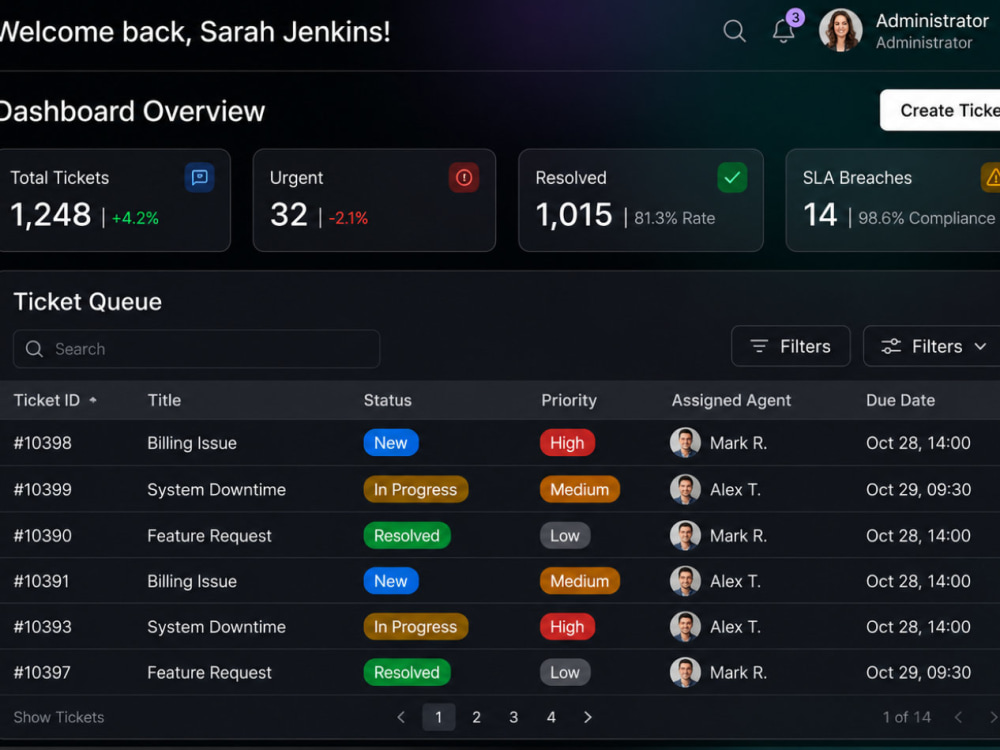Click the Assigned Agent column header
This screenshot has height=750, width=1000.
coord(731,400)
